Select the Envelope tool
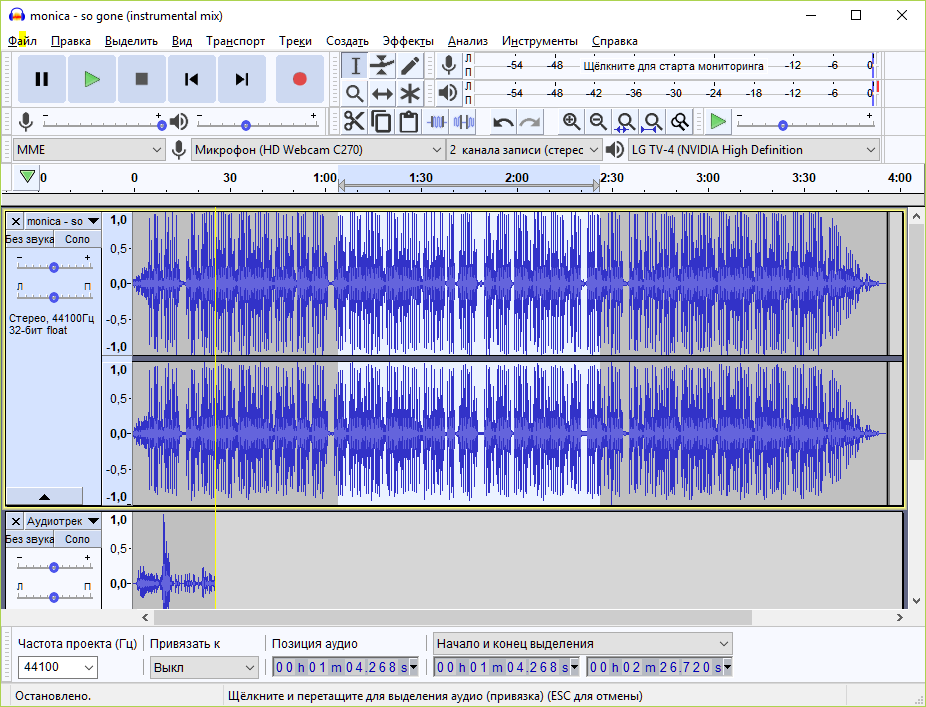926x707 pixels. click(x=382, y=66)
